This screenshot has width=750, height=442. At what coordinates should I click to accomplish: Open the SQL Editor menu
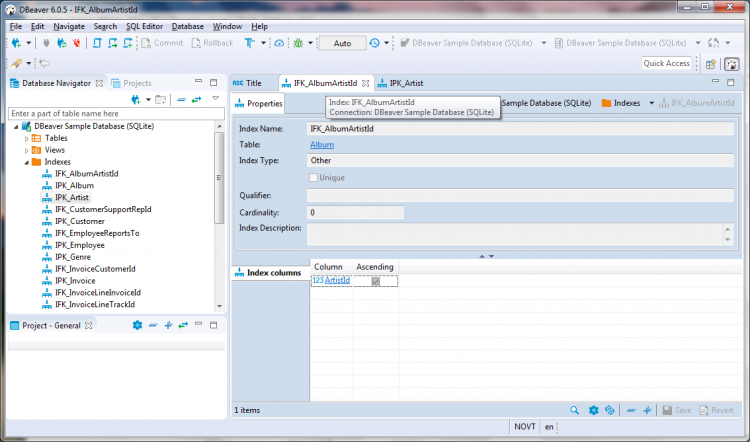144,26
